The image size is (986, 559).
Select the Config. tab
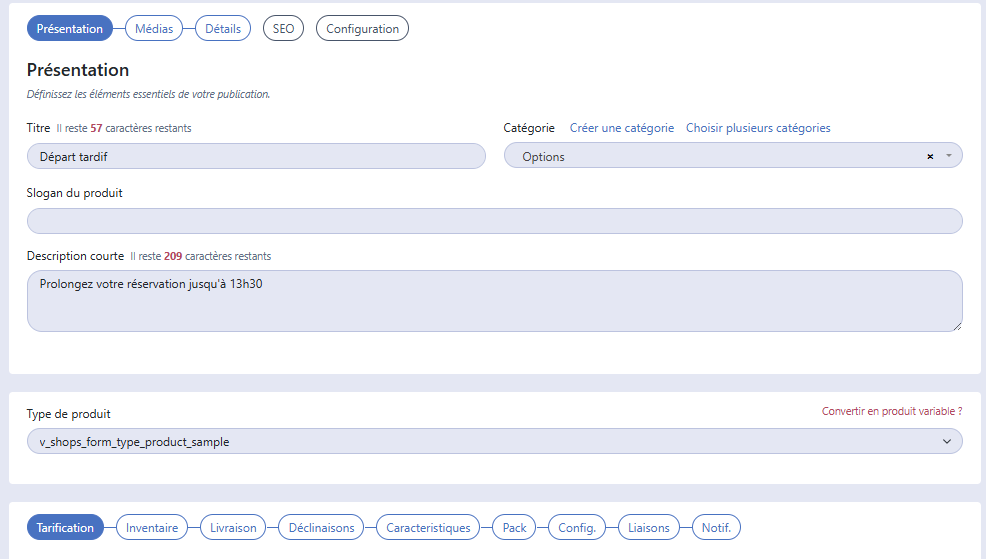click(x=577, y=528)
